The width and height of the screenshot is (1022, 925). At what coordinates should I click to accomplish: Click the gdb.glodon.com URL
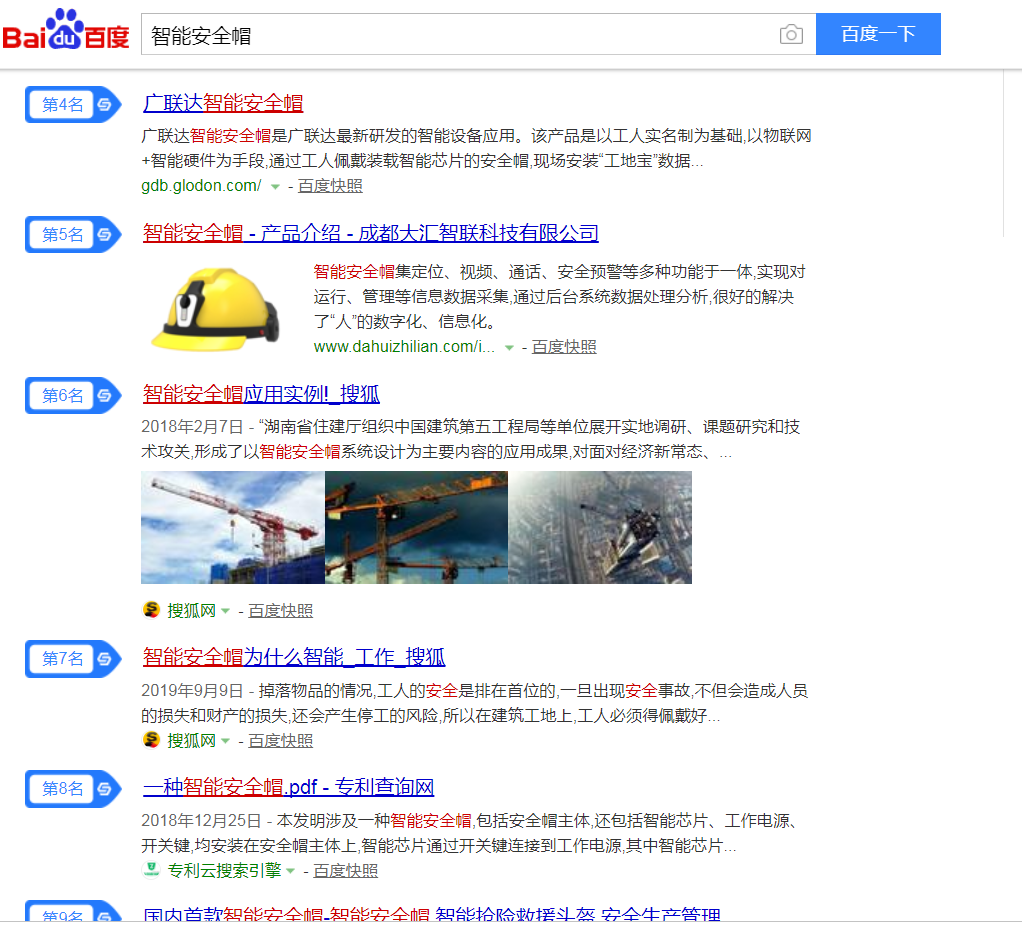(x=201, y=186)
